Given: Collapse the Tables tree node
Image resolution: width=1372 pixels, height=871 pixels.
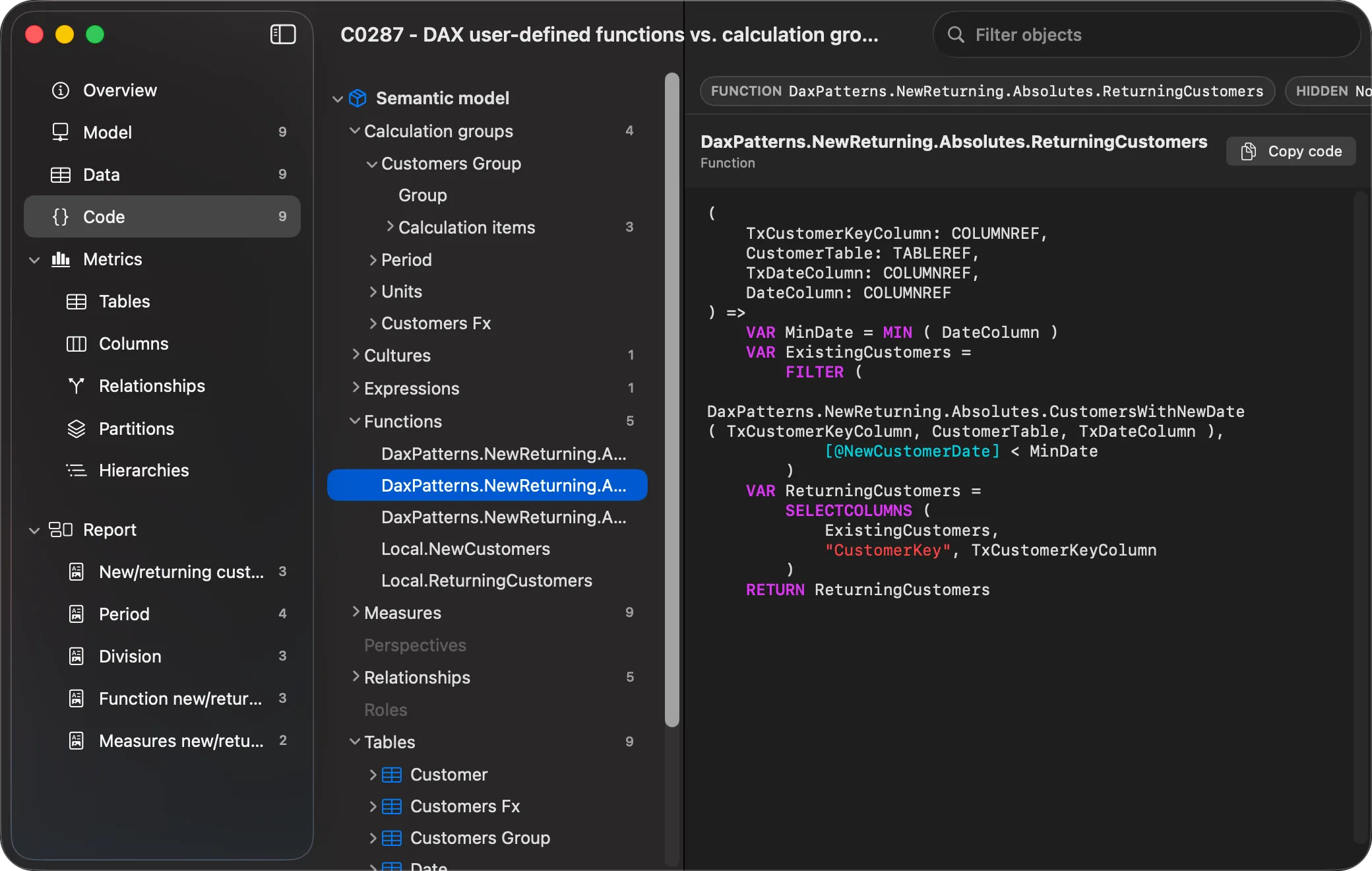Looking at the screenshot, I should point(355,742).
